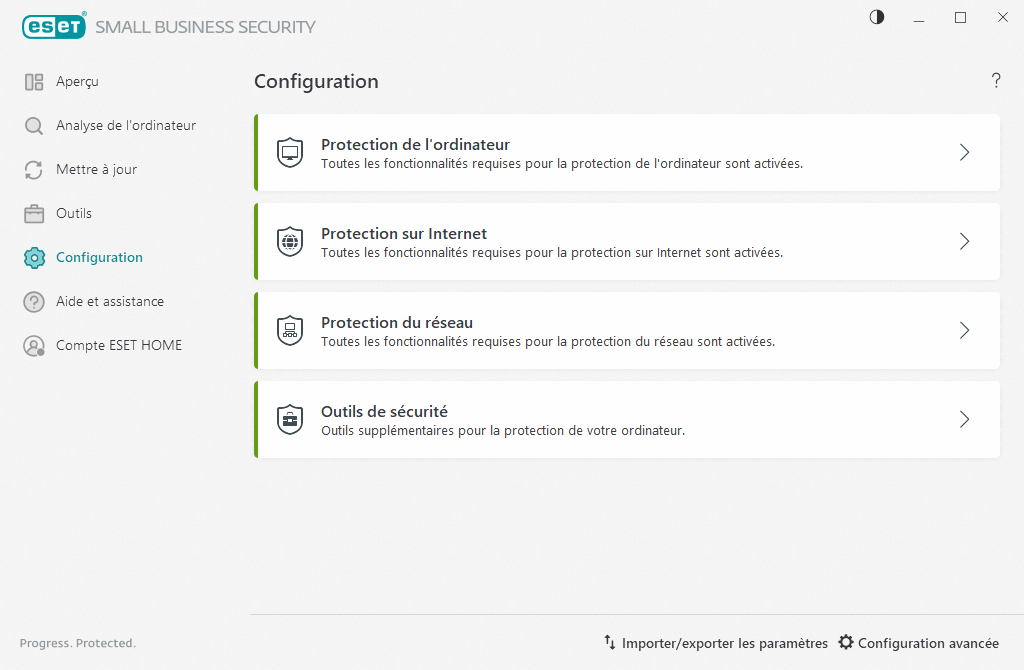Image resolution: width=1024 pixels, height=670 pixels.
Task: Open Importer/exporter les paramètres
Action: click(x=715, y=643)
